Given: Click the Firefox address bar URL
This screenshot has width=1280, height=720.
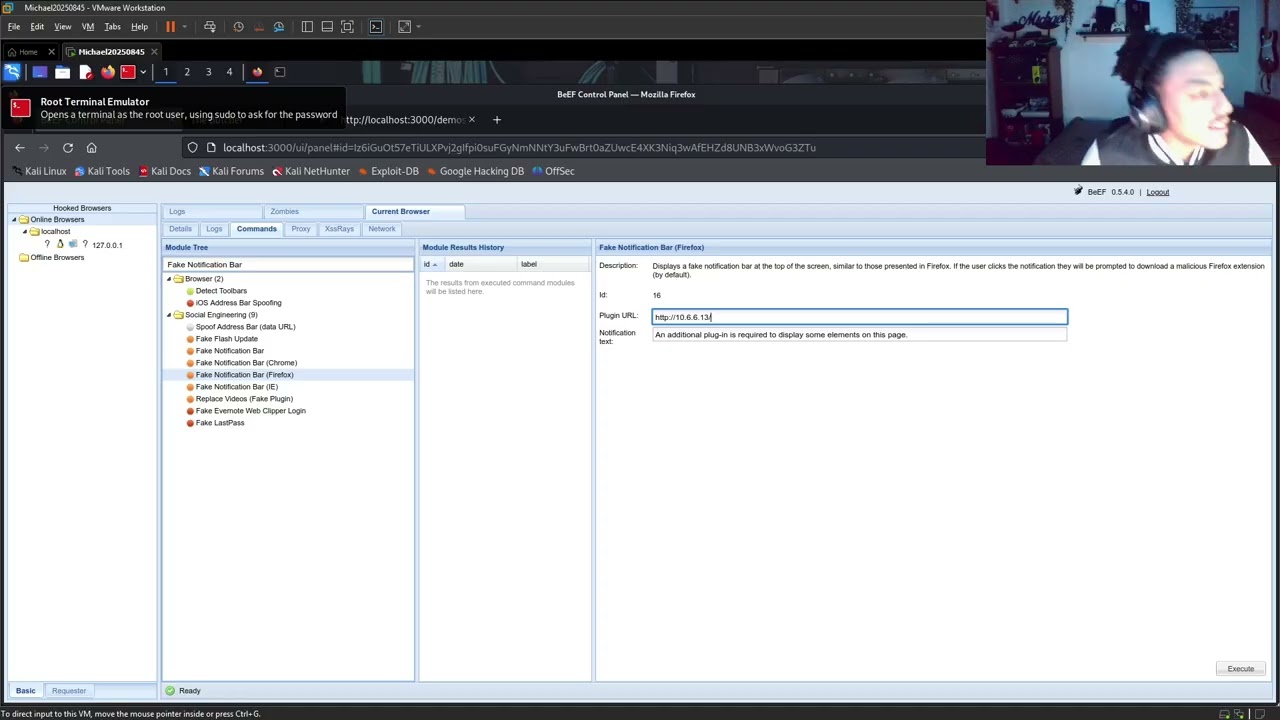Looking at the screenshot, I should [519, 148].
